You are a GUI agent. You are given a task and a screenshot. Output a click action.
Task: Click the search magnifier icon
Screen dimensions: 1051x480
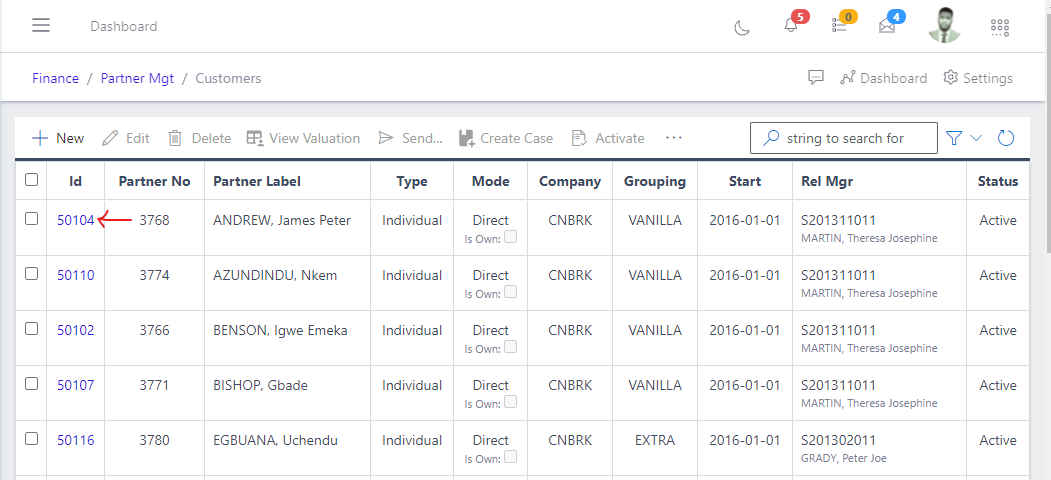pos(771,138)
